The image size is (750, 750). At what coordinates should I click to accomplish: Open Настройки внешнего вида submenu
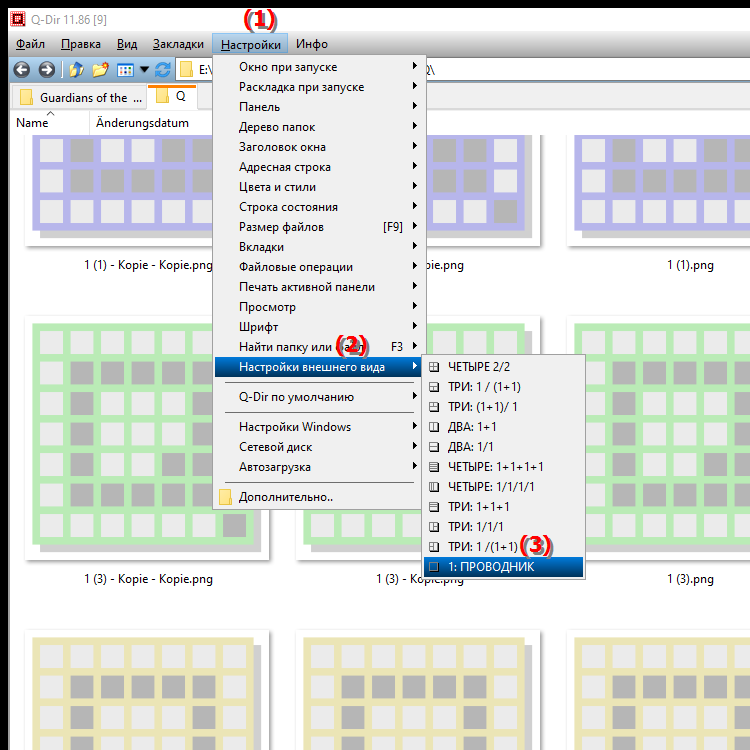tap(318, 367)
